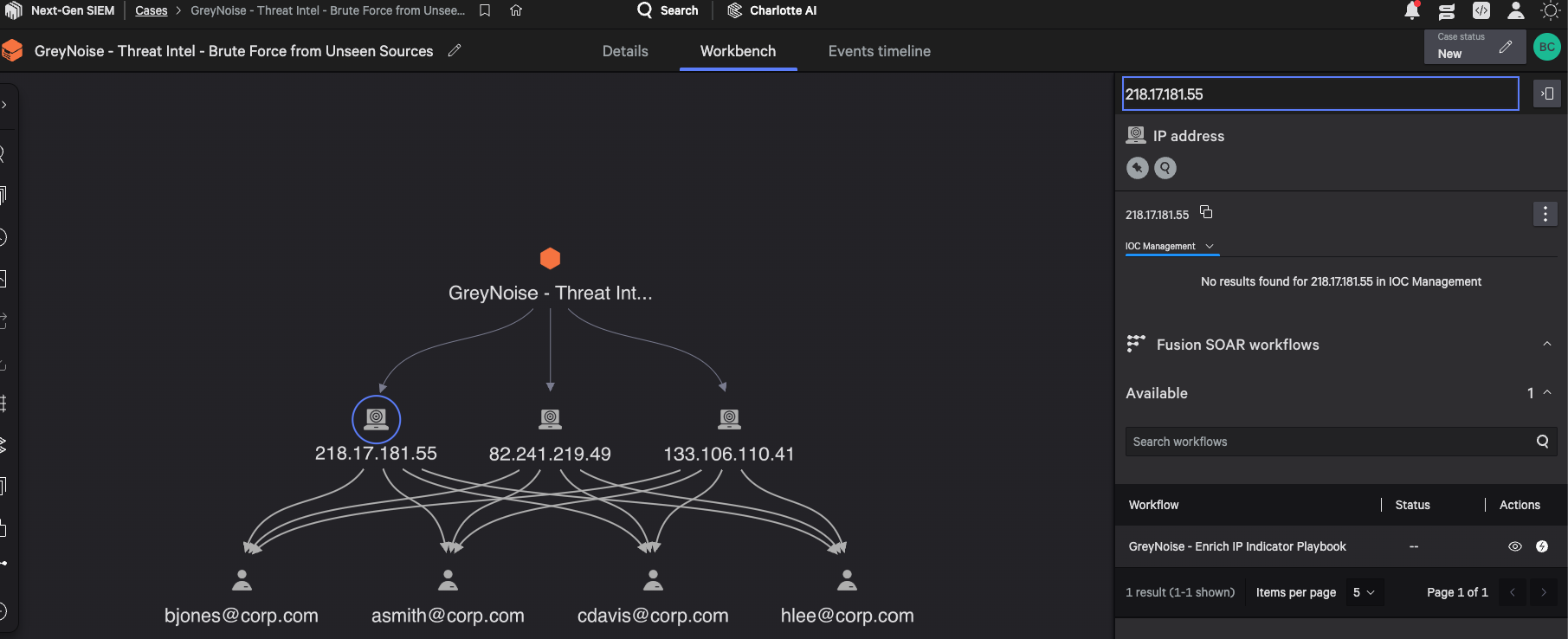Screen dimensions: 1568x639
Task: Open the BC user avatar
Action: click(1547, 47)
